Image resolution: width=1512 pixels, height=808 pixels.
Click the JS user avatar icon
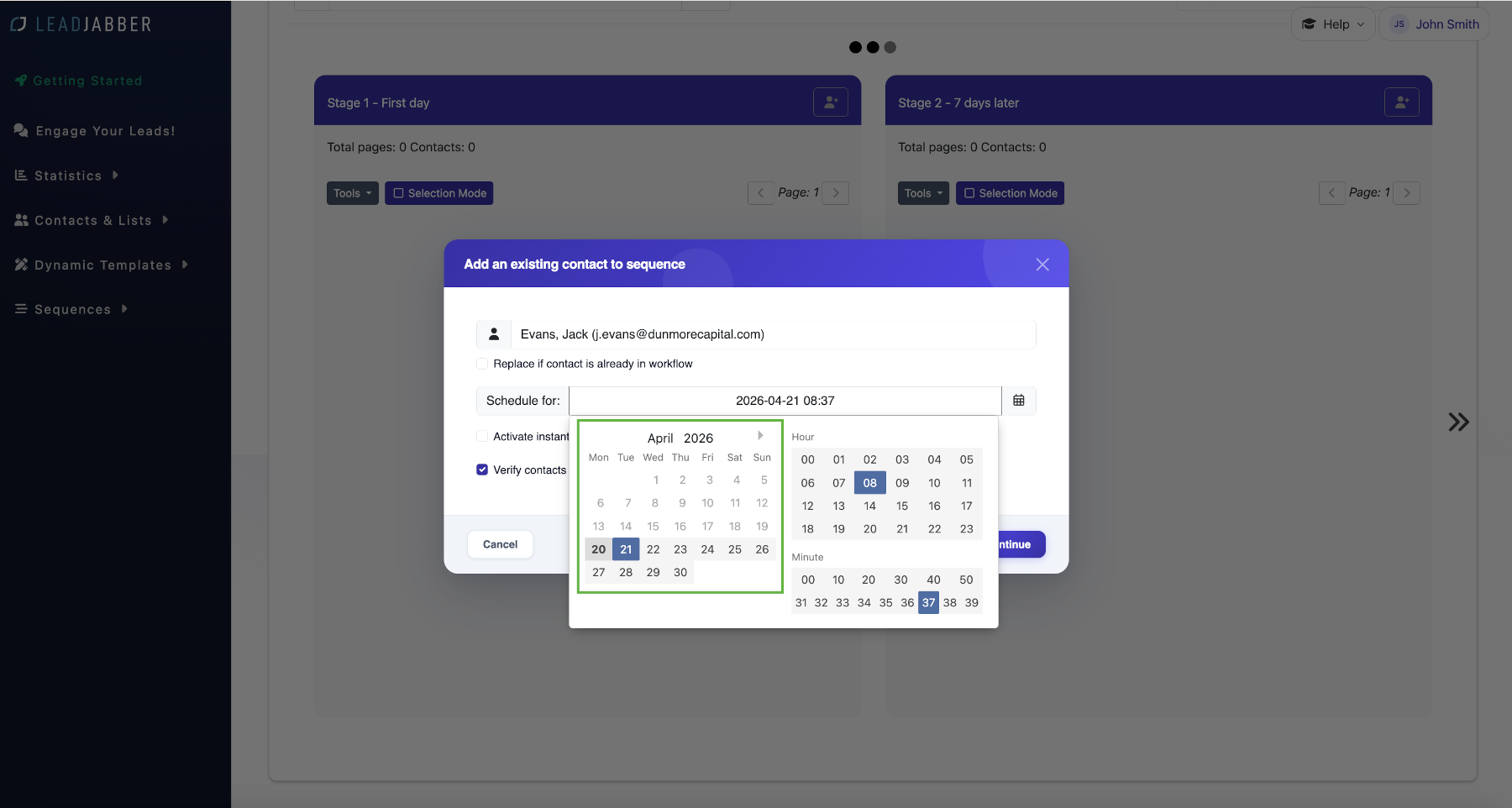[x=1399, y=24]
